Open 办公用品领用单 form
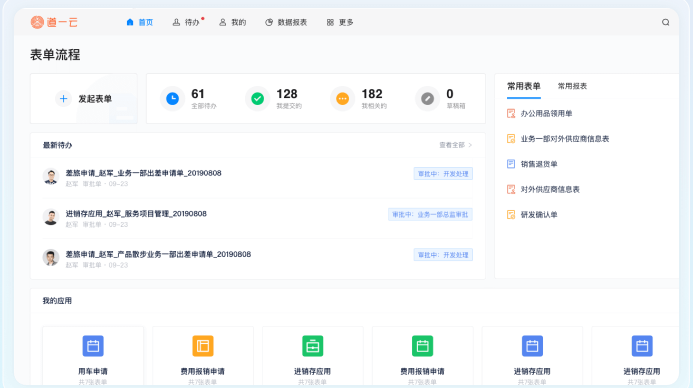 546,114
